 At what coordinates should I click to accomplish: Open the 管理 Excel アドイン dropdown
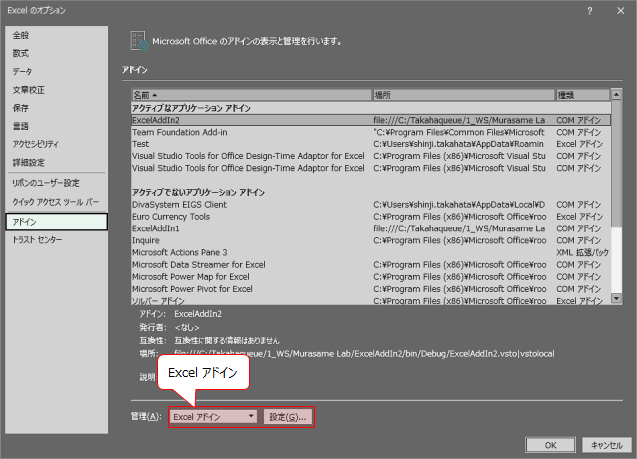(214, 417)
